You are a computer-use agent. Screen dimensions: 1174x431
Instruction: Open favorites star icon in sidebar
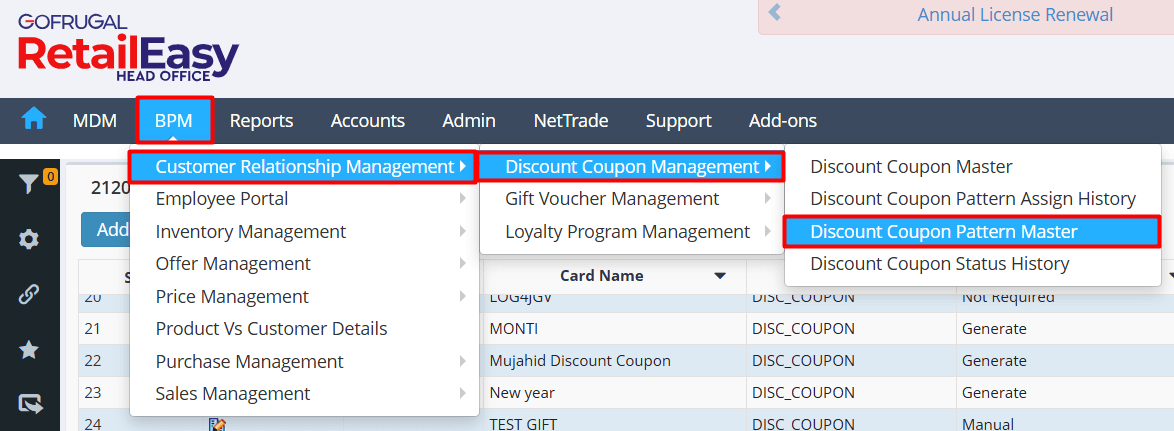point(29,349)
